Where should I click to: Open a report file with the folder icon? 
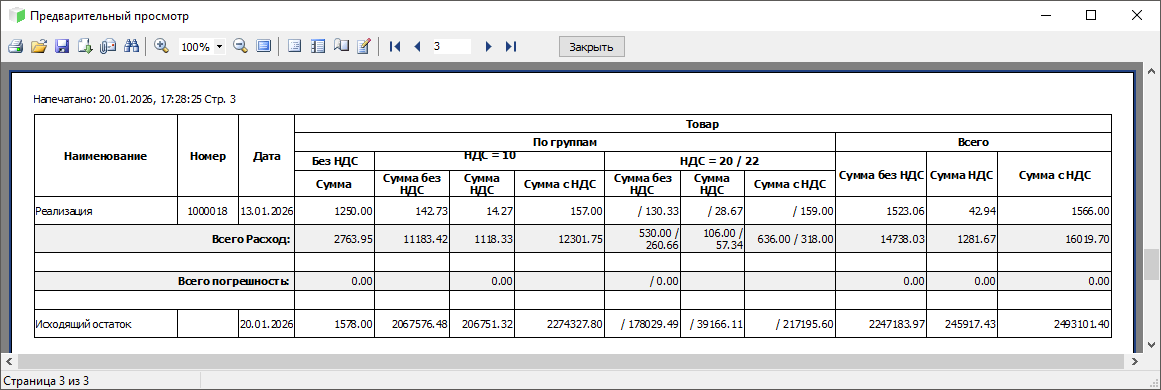click(39, 47)
